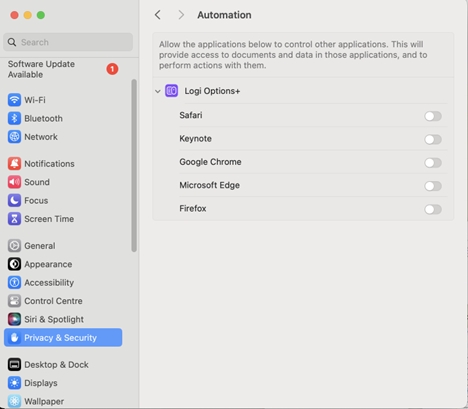Click the Microsoft Edge row label
The width and height of the screenshot is (468, 409).
tap(209, 185)
